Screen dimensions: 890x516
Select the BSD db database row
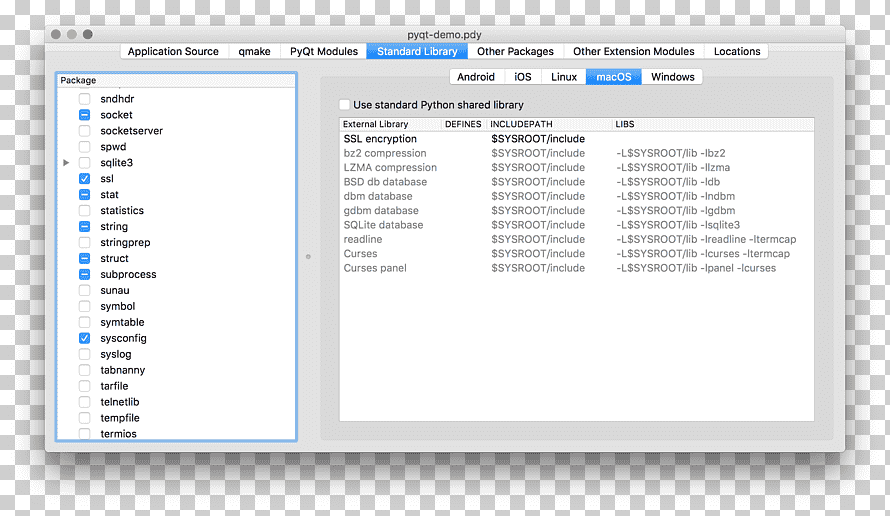click(x=577, y=182)
